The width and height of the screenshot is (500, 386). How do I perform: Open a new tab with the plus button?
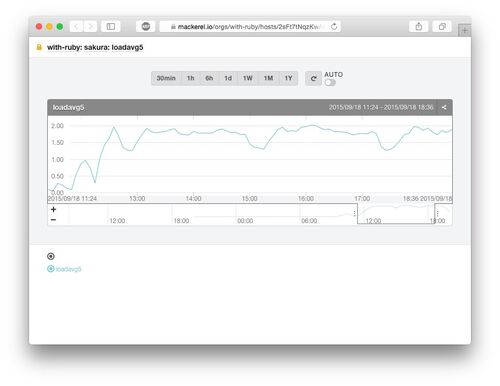(x=465, y=30)
